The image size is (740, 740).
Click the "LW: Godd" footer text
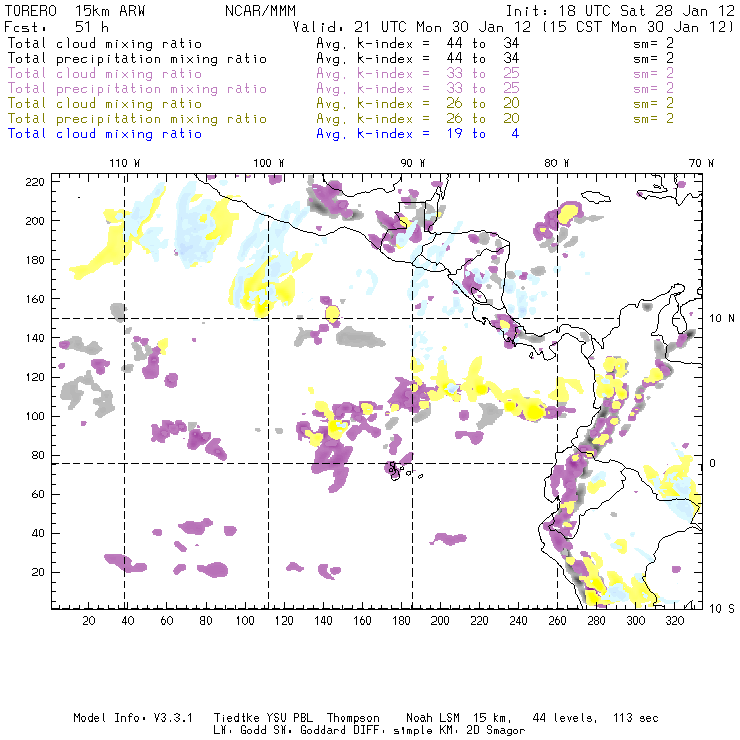tap(241, 730)
